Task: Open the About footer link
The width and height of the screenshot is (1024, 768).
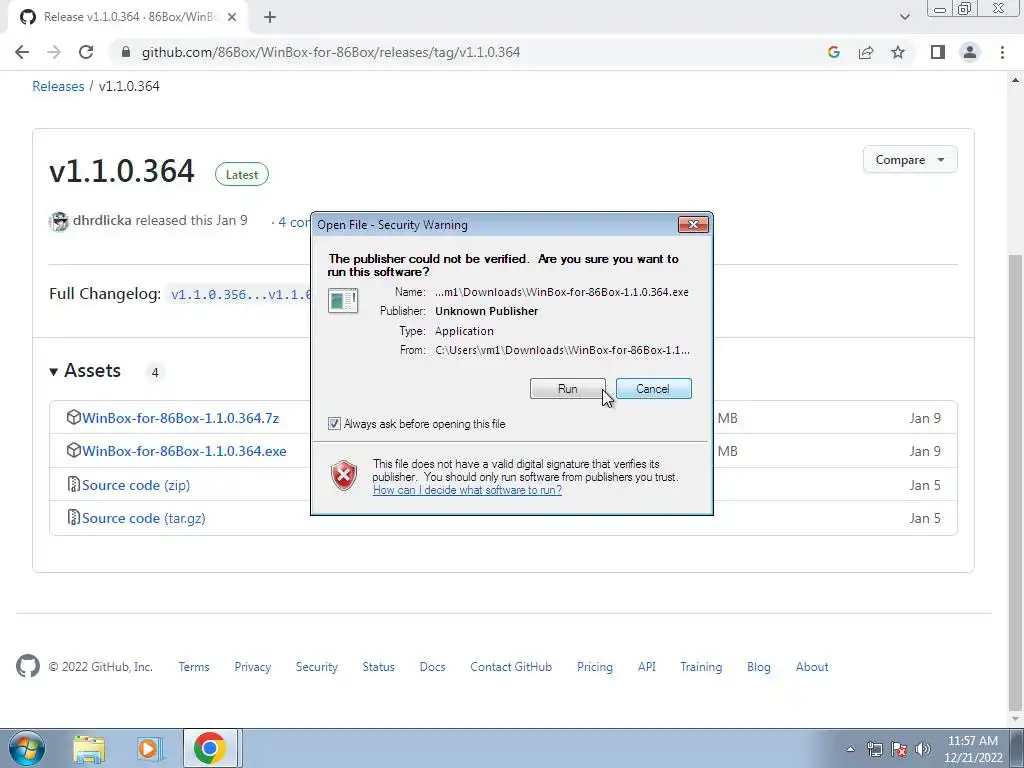Action: pyautogui.click(x=812, y=667)
